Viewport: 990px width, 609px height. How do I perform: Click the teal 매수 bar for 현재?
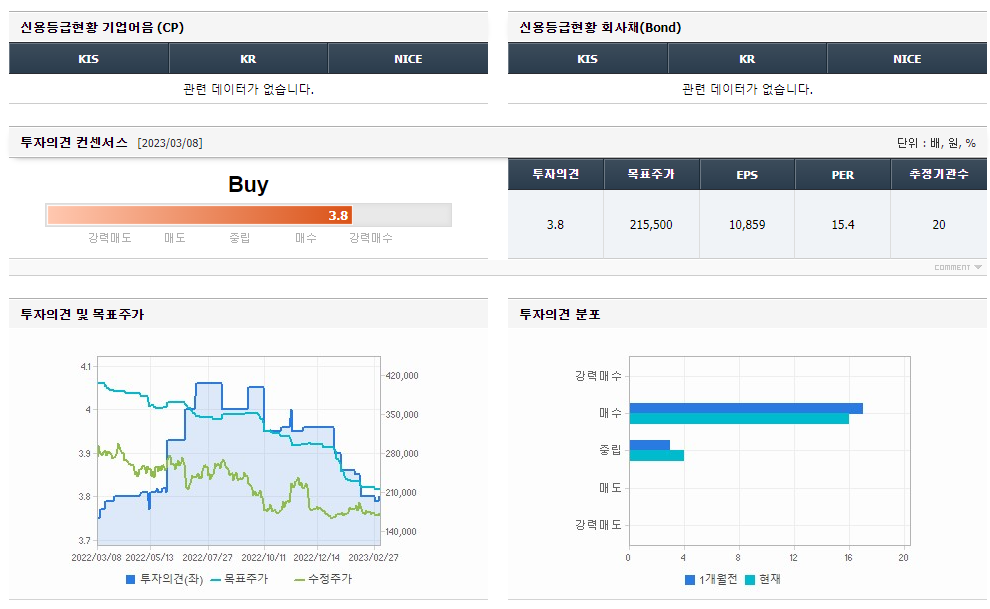click(x=739, y=418)
